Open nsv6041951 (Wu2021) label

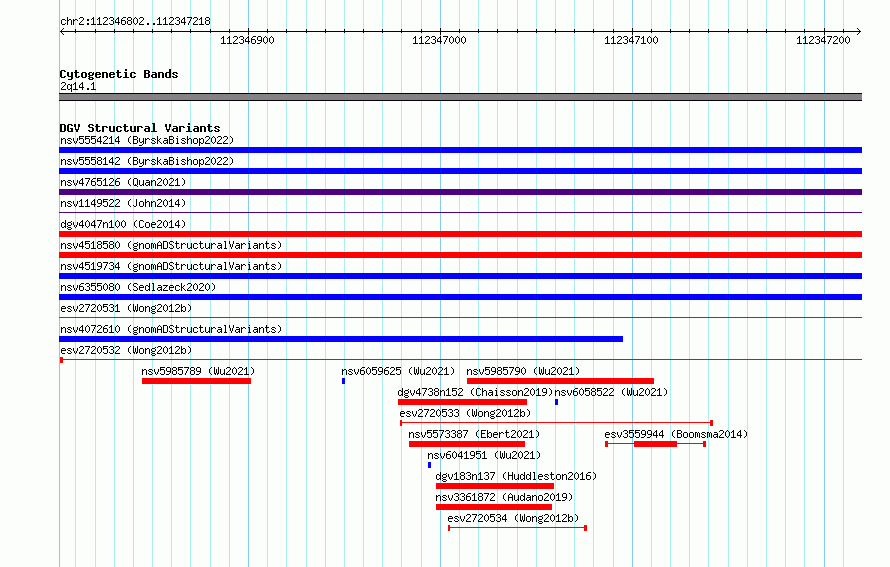point(484,455)
